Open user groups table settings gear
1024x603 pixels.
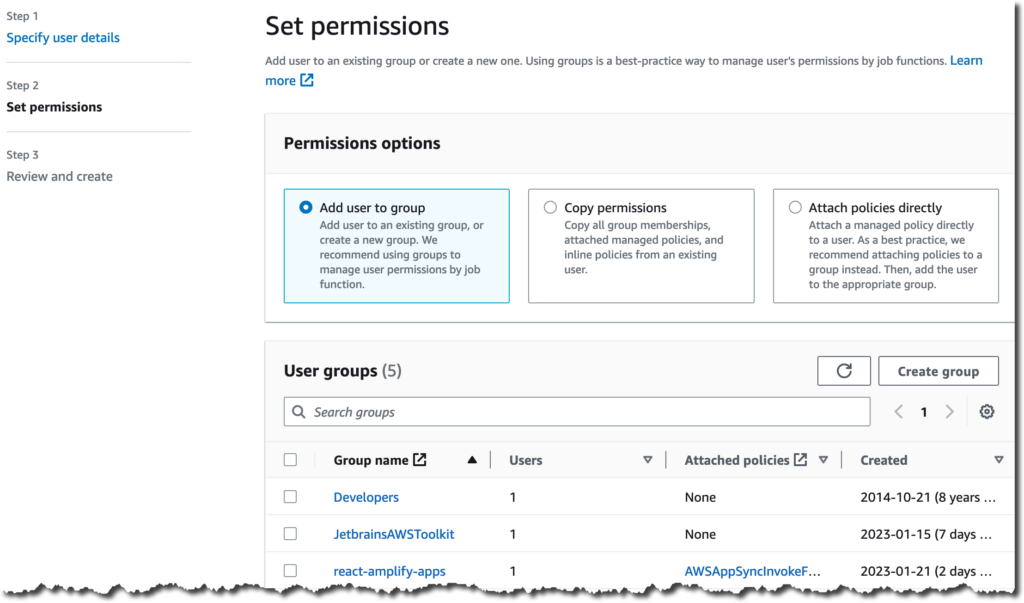[987, 412]
